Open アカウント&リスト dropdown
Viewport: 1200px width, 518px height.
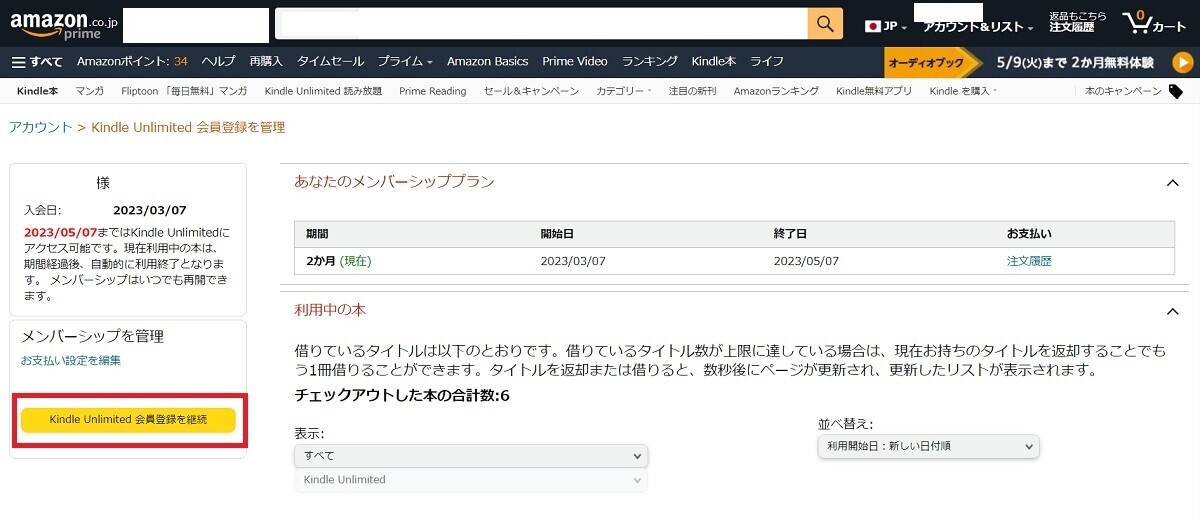coord(978,27)
